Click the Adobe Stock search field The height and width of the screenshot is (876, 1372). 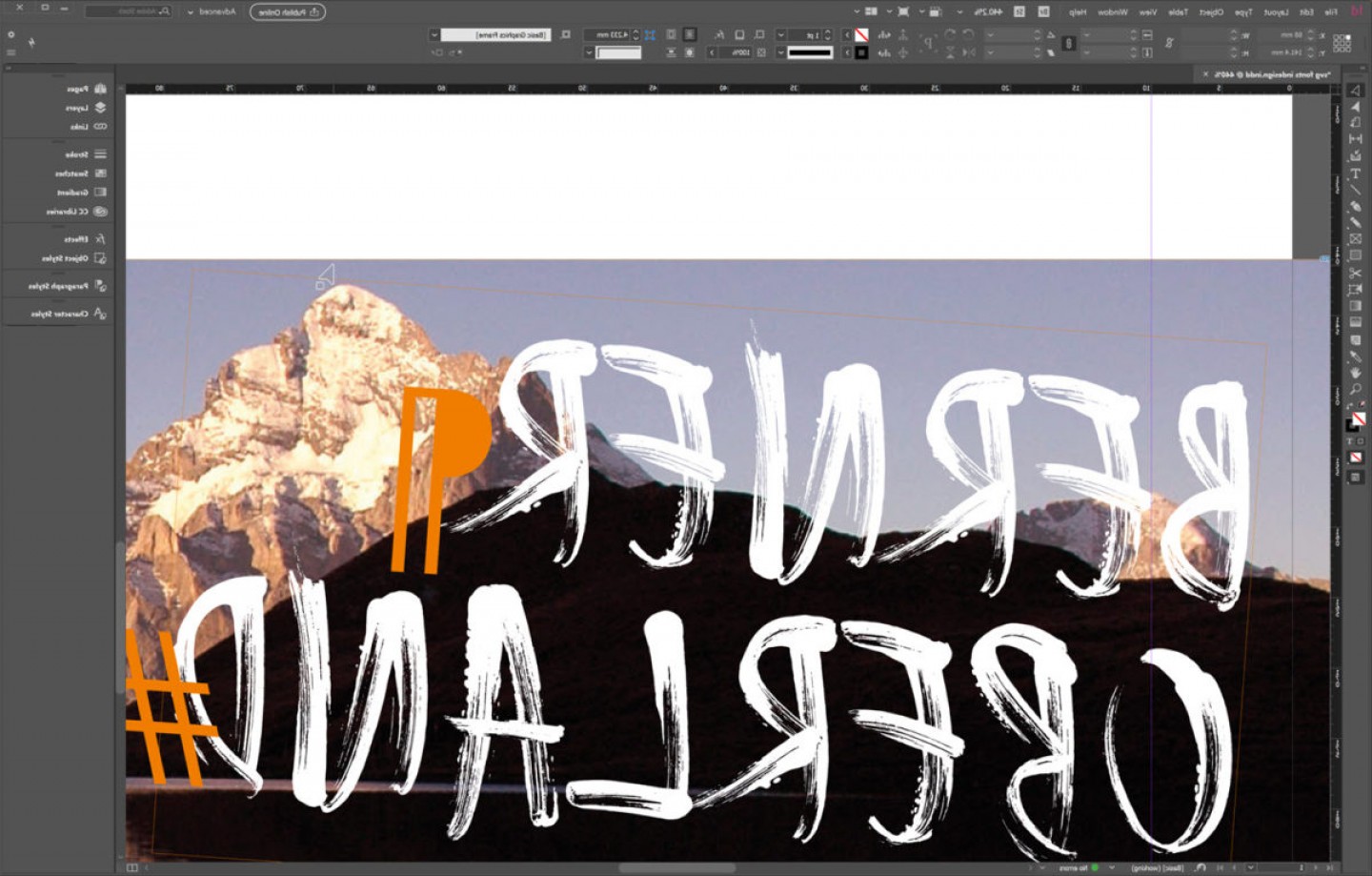129,11
